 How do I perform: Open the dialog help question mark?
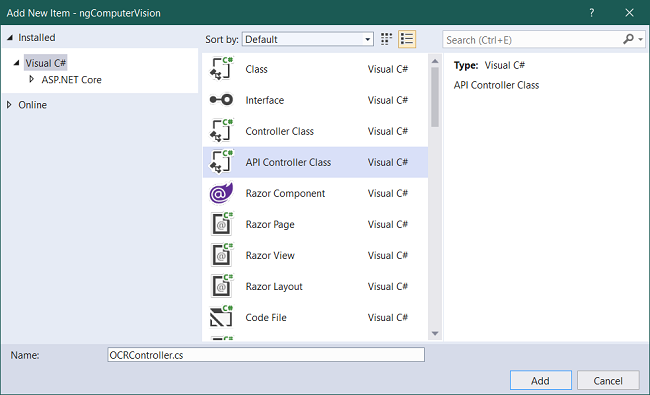pos(592,13)
